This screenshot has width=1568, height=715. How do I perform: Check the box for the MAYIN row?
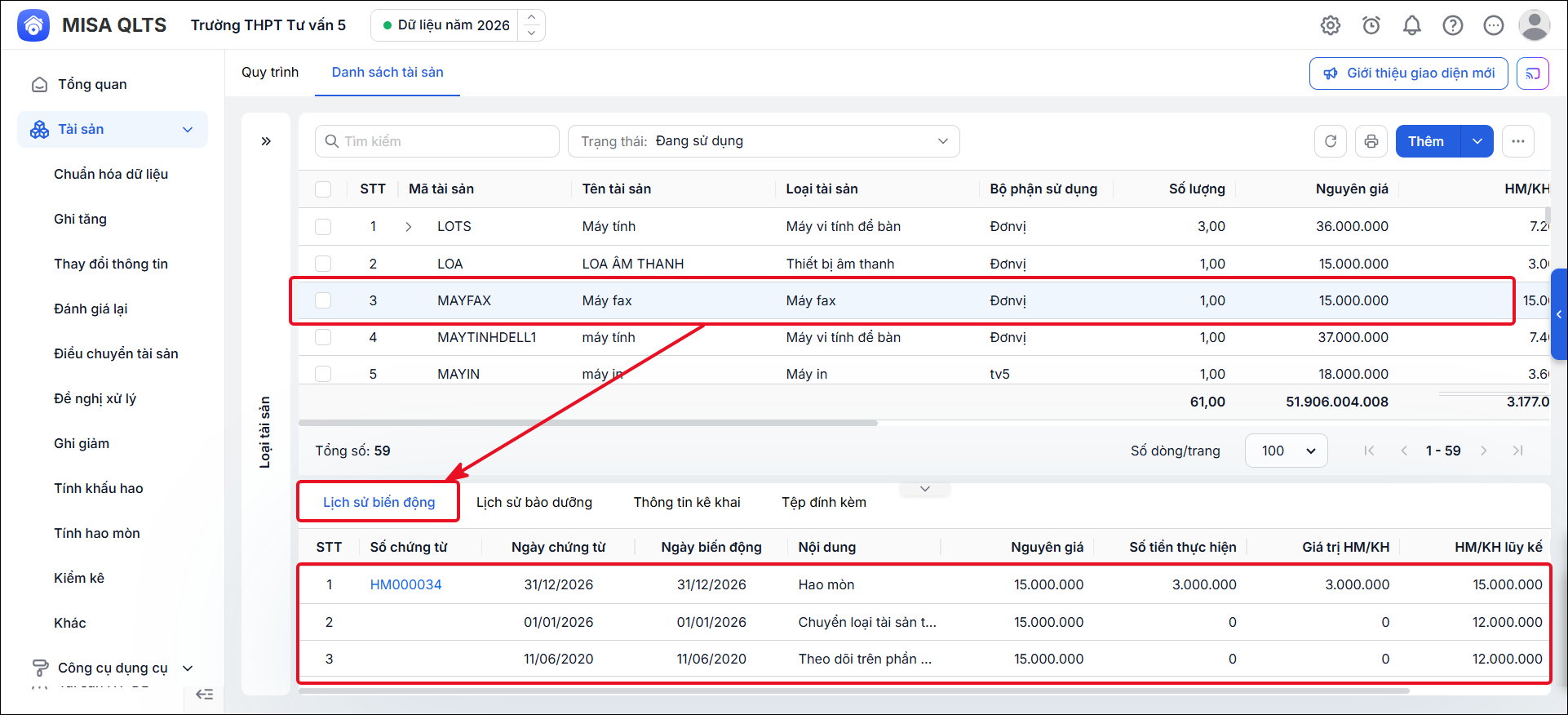(323, 374)
